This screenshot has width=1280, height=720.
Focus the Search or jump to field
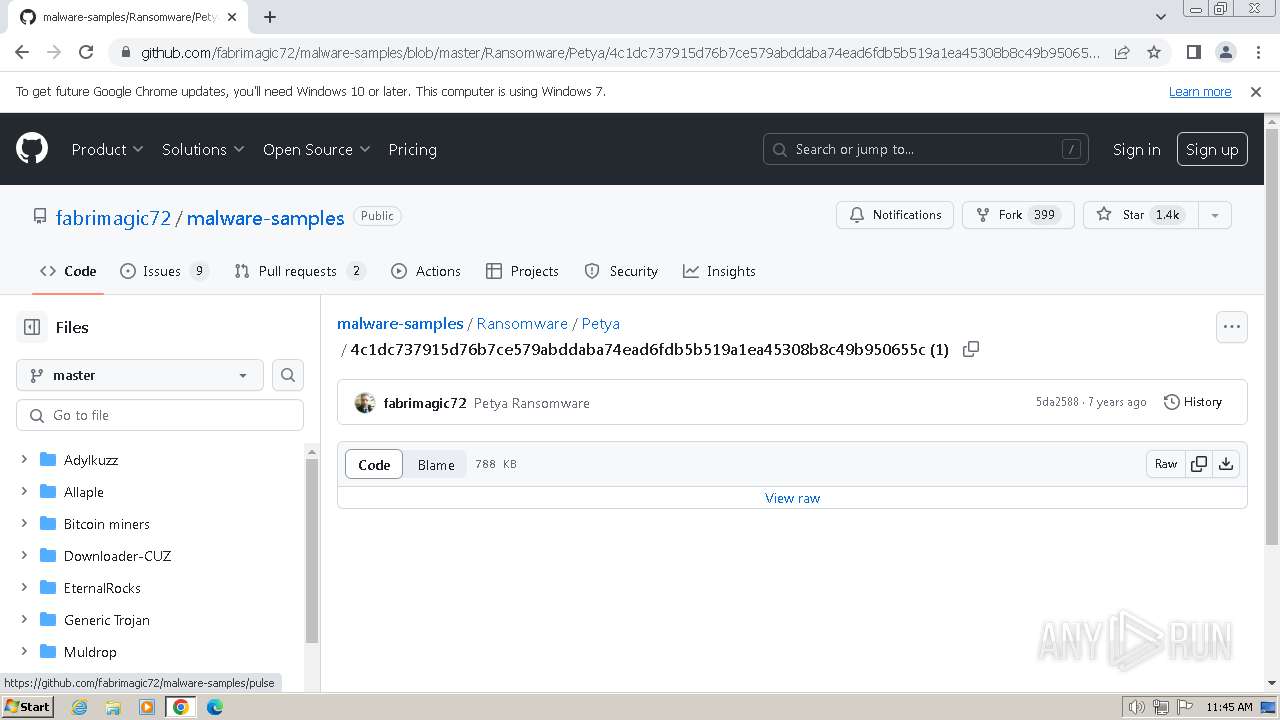tap(926, 149)
